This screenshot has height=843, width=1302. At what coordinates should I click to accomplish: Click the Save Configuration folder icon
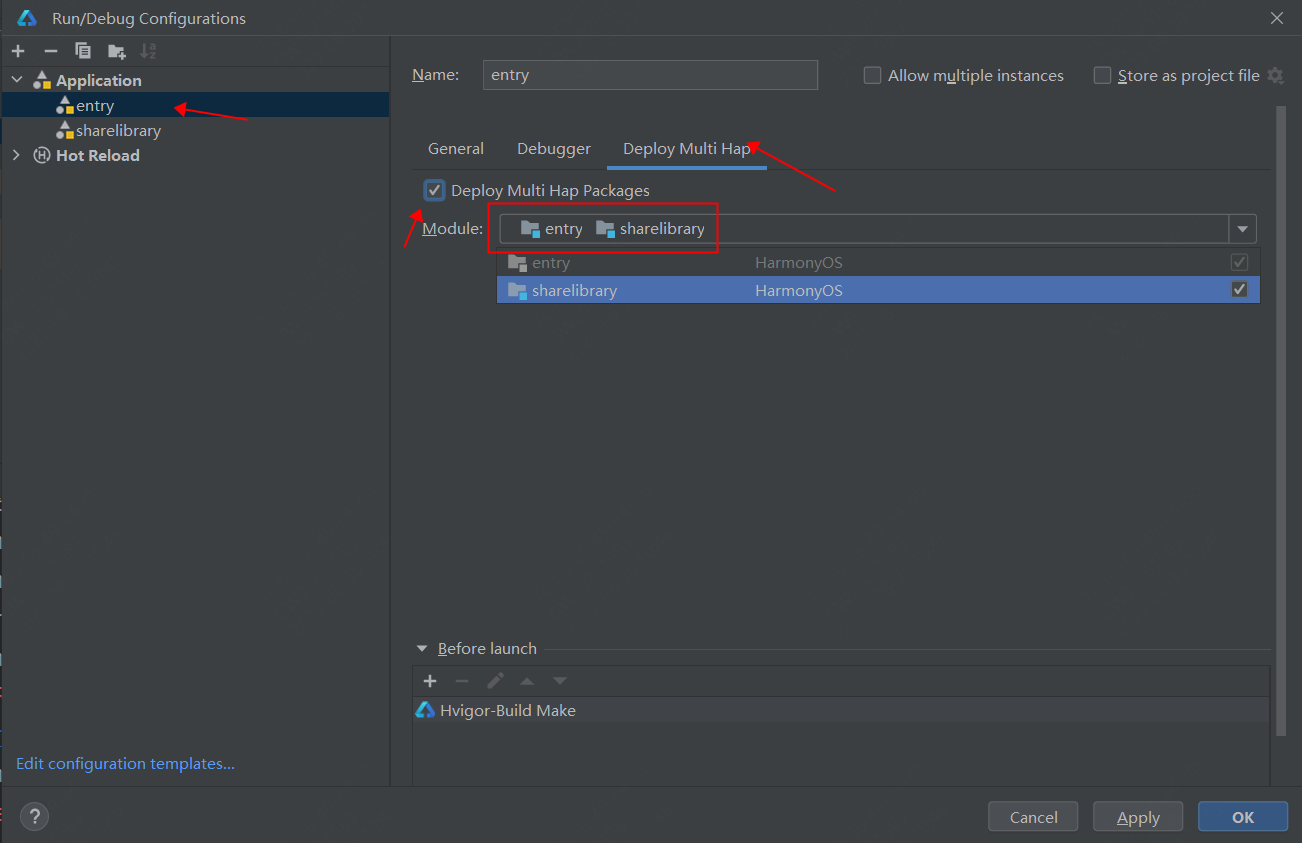117,51
